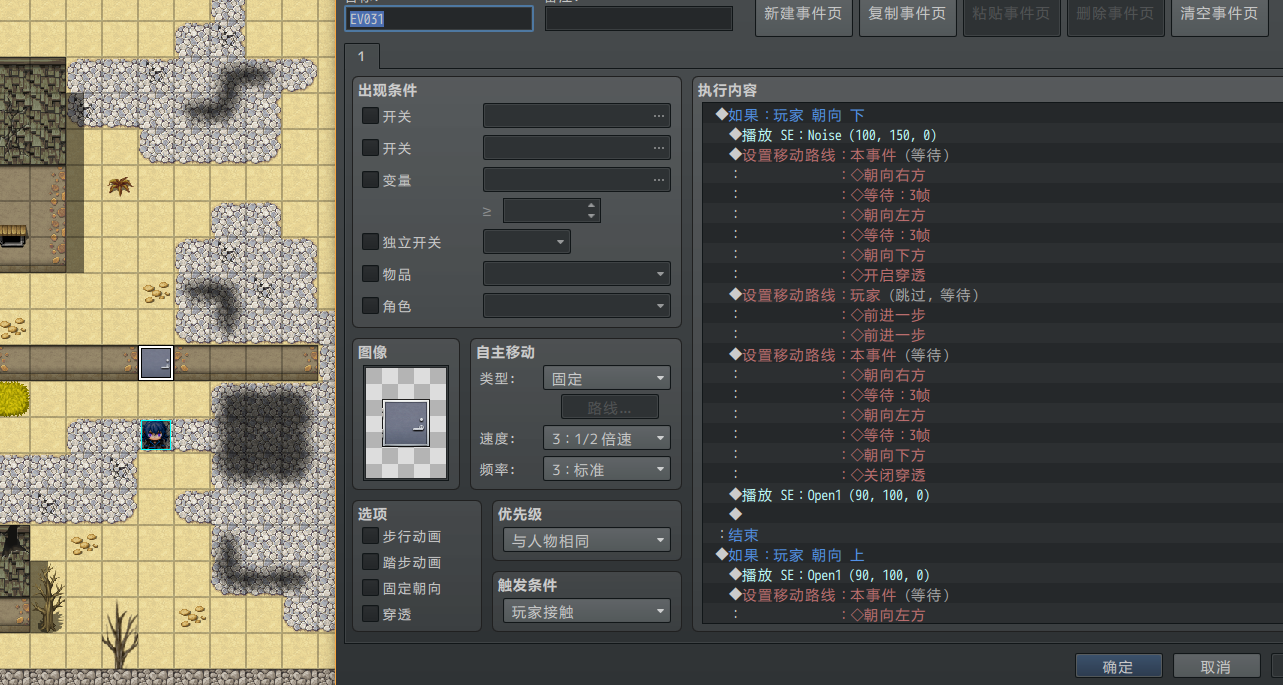
Task: Open the event image door thumbnail
Action: point(407,421)
